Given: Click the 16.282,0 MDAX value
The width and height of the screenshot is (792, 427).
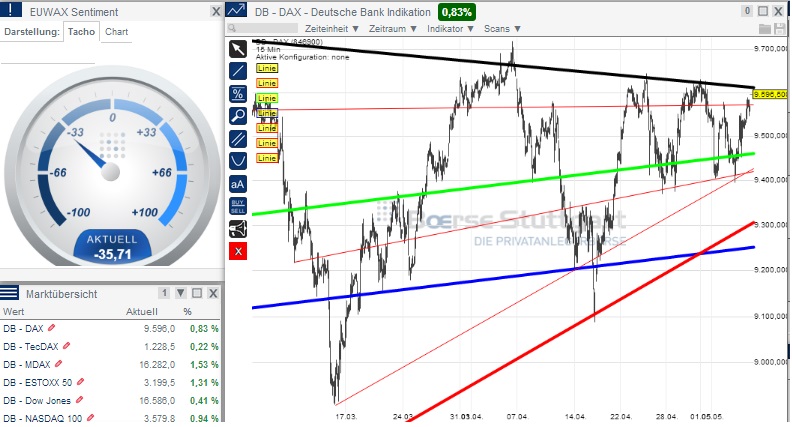Looking at the screenshot, I should [157, 364].
